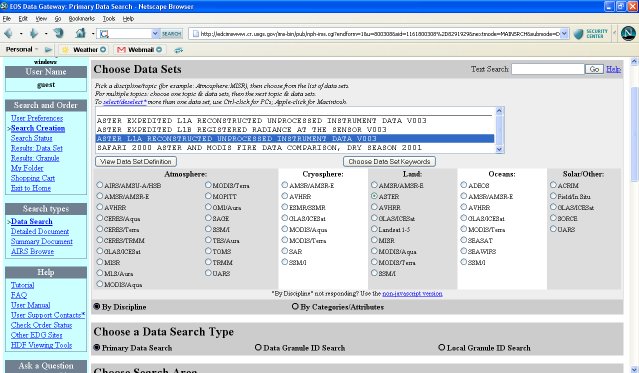Click the Reload page icon
The image size is (639, 373).
(59, 33)
